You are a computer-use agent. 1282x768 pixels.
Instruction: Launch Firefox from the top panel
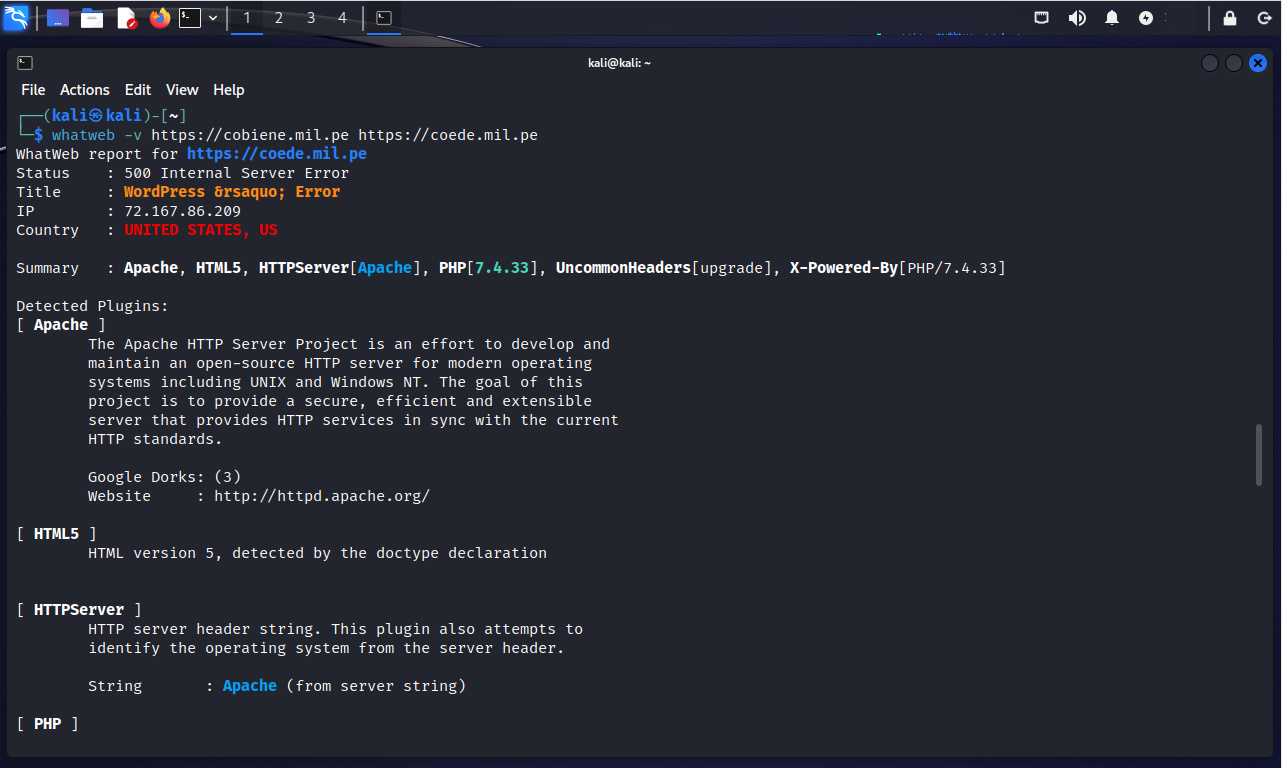click(x=160, y=18)
